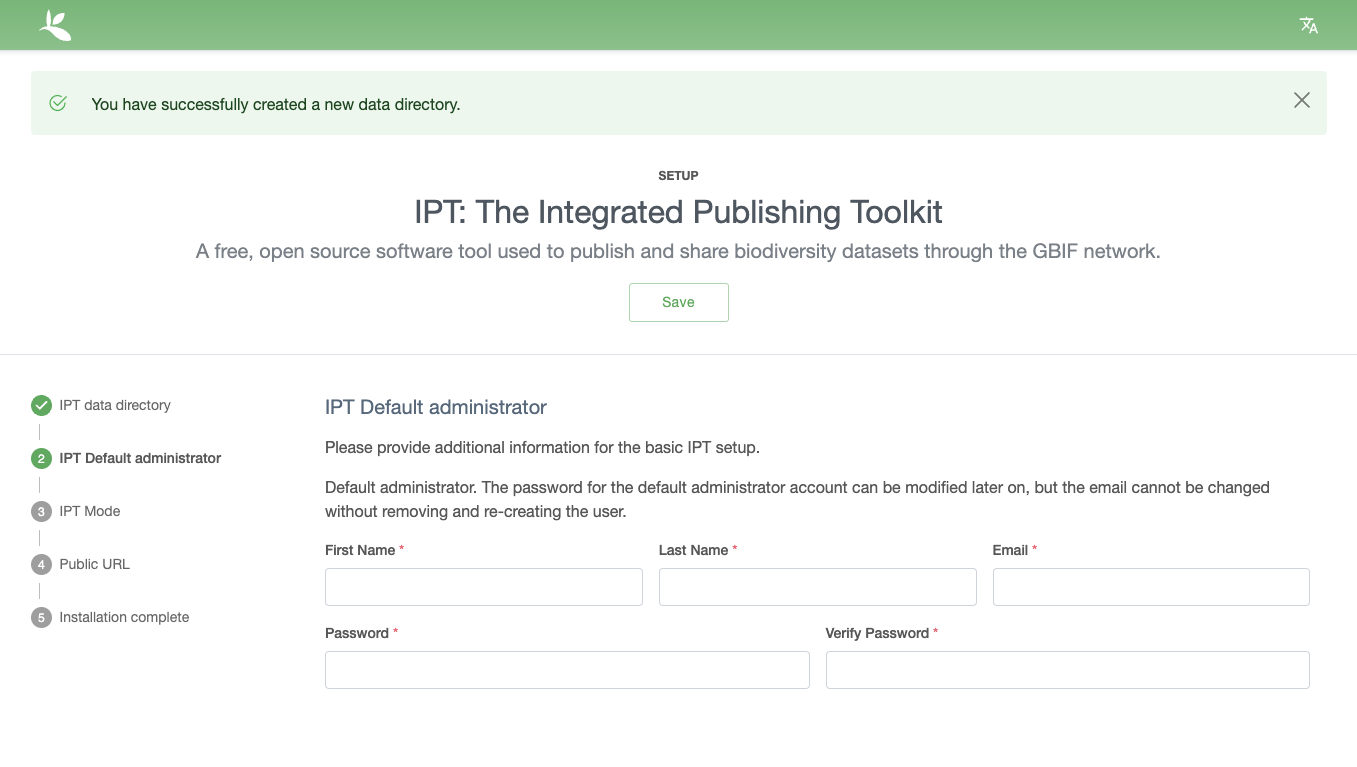This screenshot has height=767, width=1357.
Task: Select the Public URL step
Action: tap(94, 564)
